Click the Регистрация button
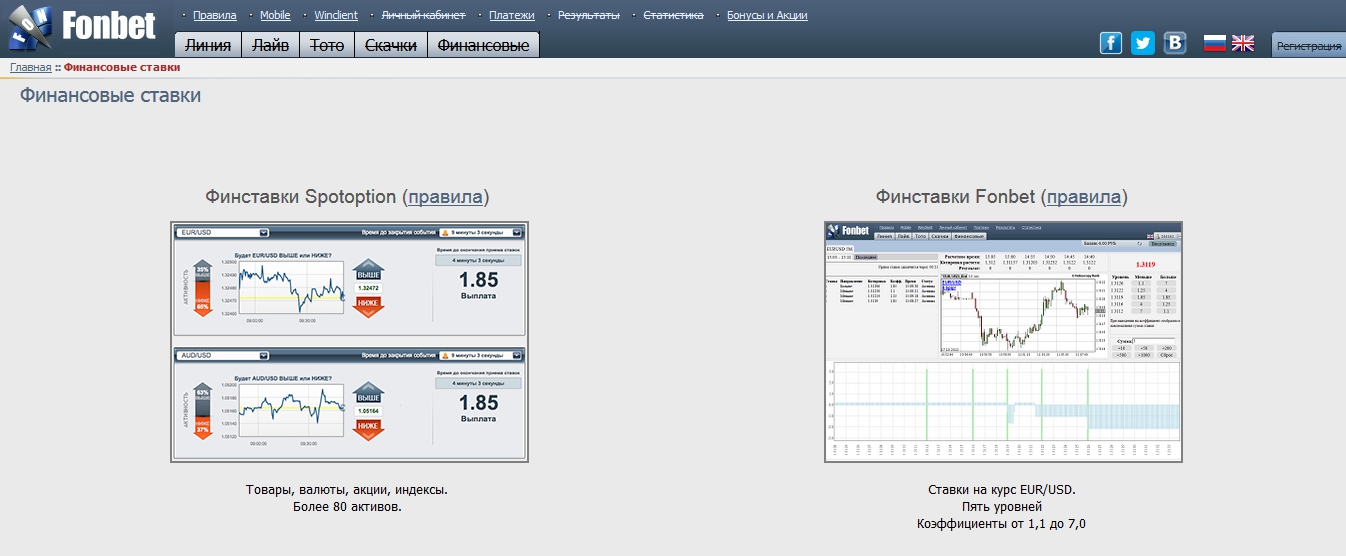The height and width of the screenshot is (556, 1346). (x=1309, y=45)
